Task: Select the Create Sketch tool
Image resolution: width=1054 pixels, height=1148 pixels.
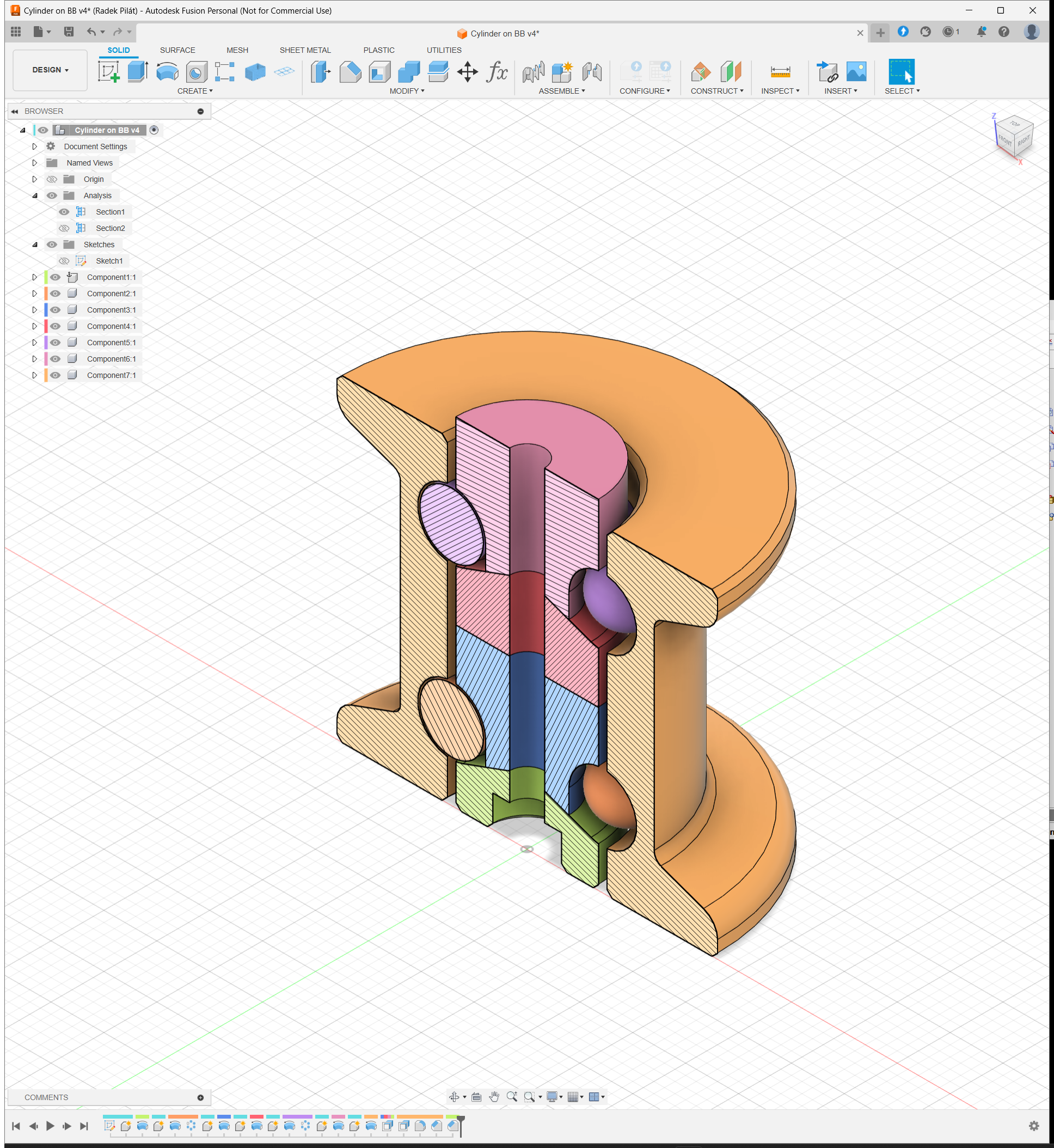Action: (108, 72)
